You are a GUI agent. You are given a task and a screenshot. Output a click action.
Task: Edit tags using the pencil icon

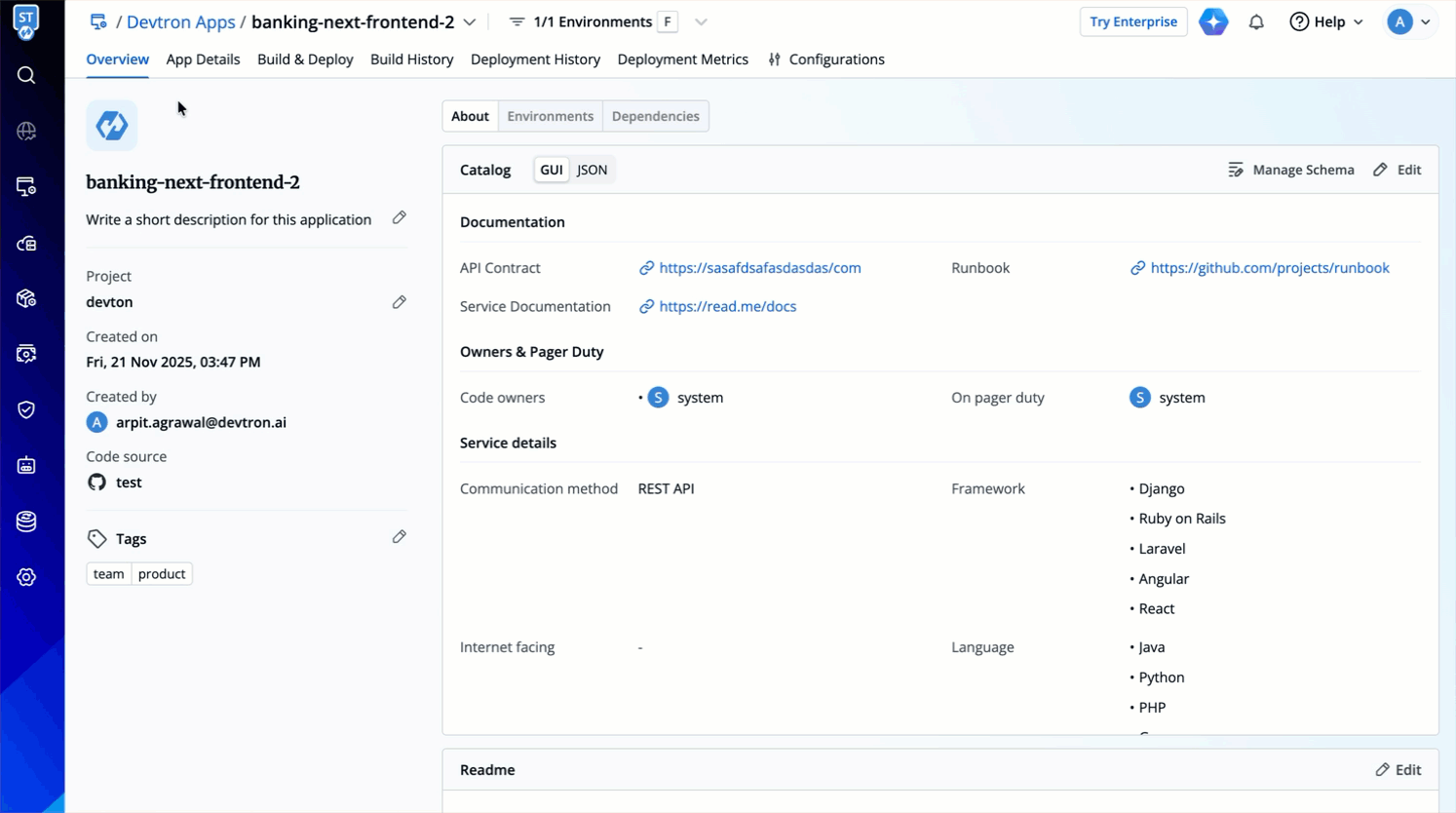400,537
